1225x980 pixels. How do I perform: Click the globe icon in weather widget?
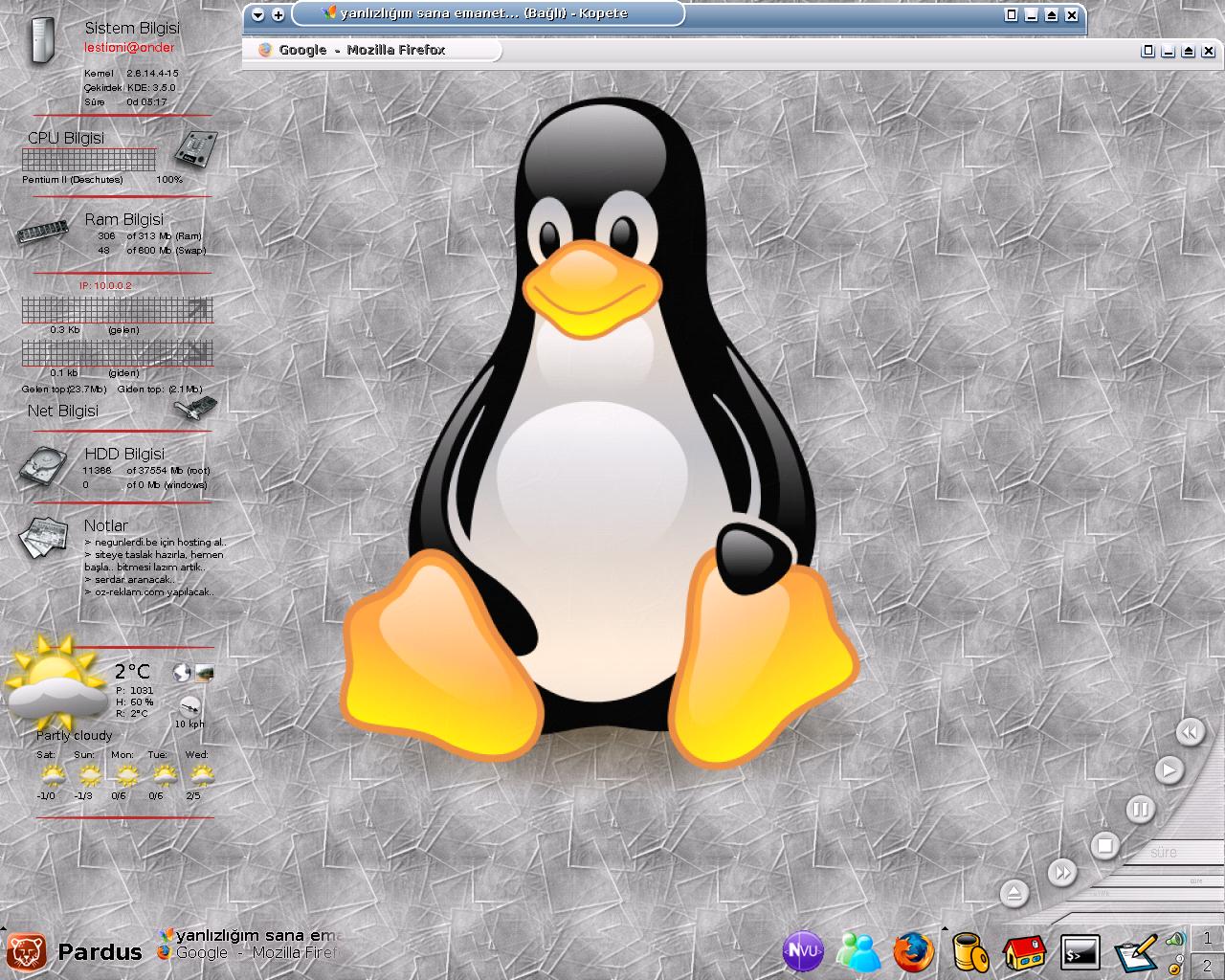pyautogui.click(x=182, y=673)
